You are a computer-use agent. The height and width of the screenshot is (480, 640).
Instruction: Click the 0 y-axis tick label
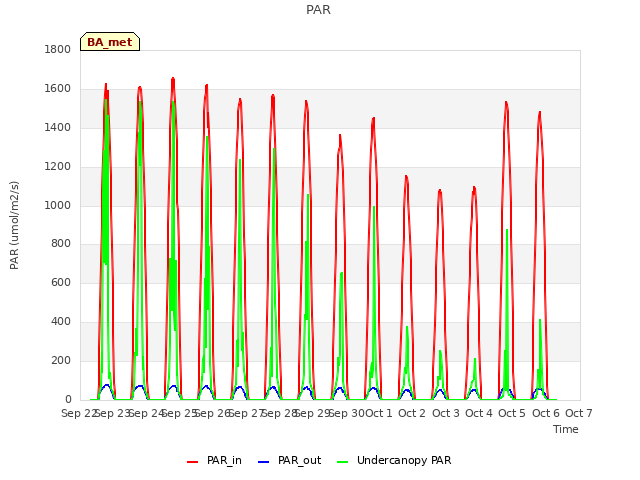point(68,399)
